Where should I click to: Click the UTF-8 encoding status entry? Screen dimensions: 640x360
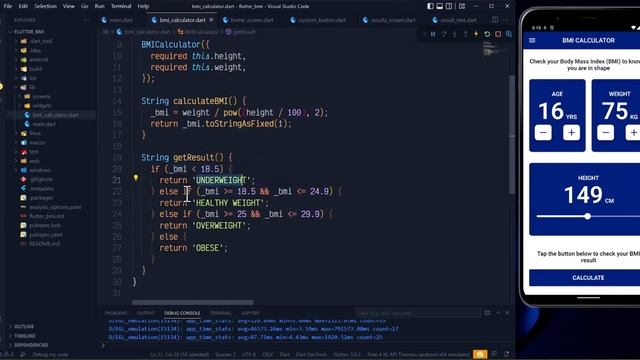coord(249,355)
